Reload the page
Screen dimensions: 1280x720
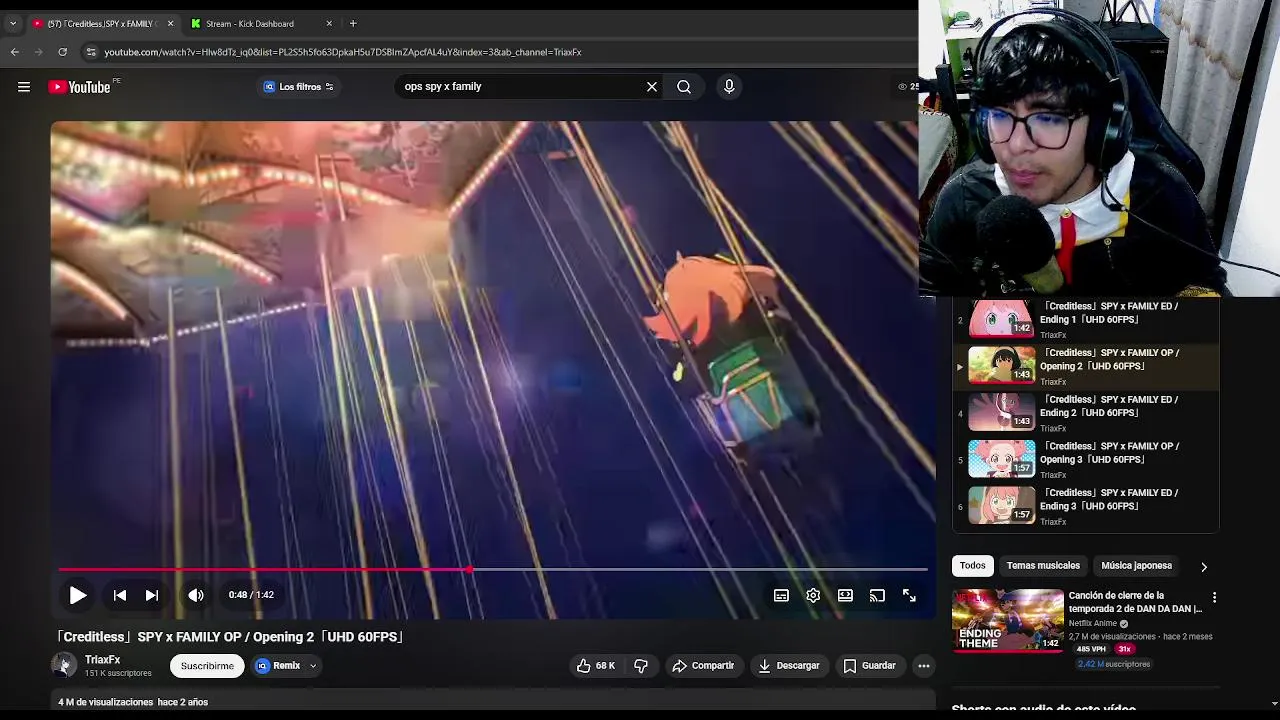(x=62, y=52)
